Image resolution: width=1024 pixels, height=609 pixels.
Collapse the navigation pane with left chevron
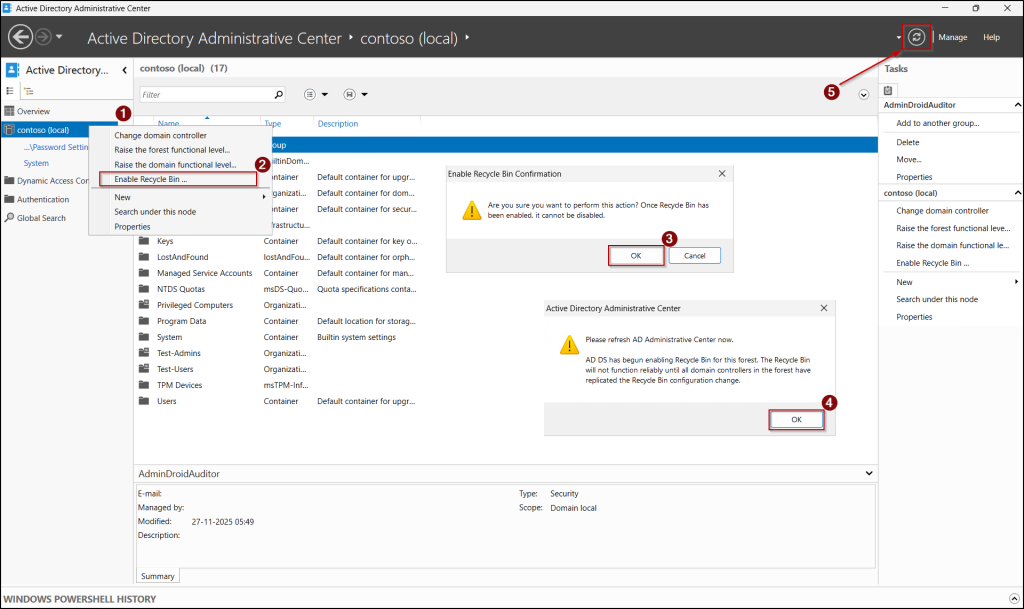124,71
